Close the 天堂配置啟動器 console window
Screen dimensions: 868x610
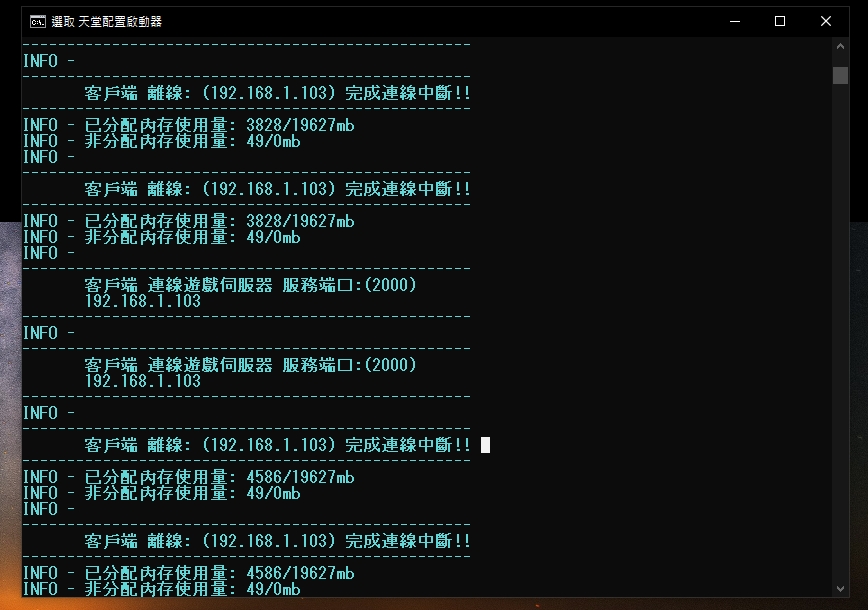coord(825,22)
